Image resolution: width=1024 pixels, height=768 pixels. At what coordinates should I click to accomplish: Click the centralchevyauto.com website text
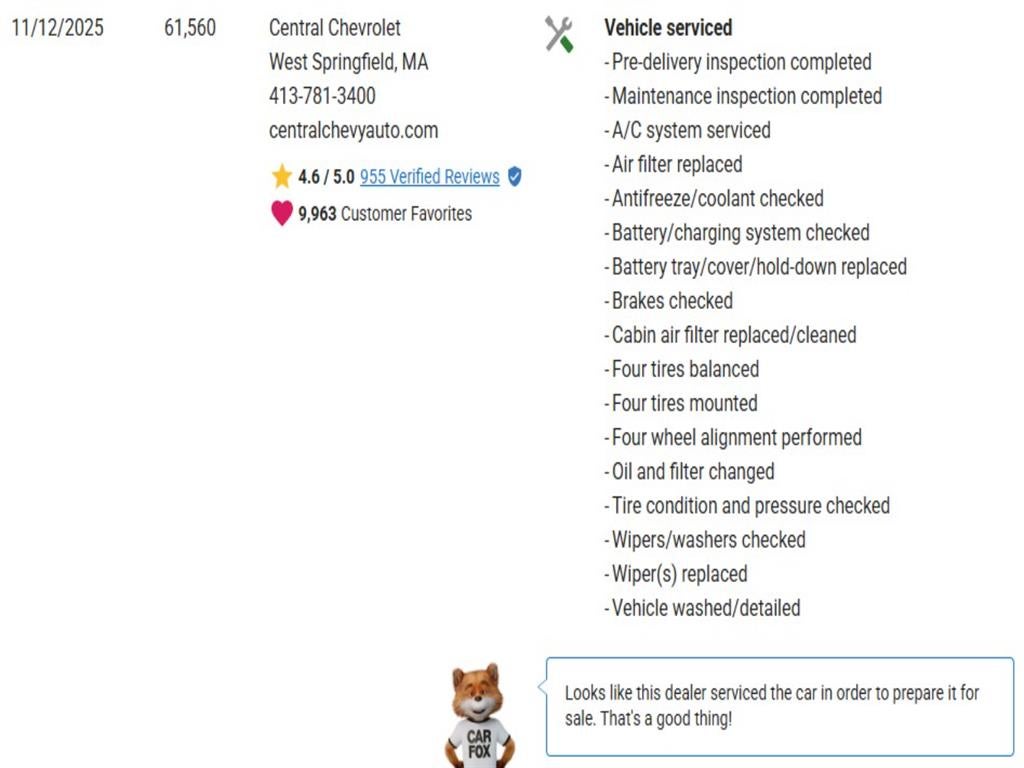[x=353, y=130]
